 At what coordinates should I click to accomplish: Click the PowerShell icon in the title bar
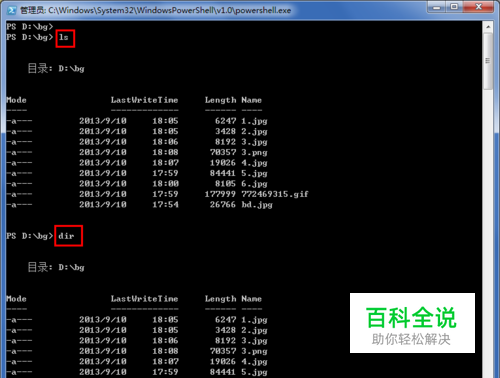pos(11,10)
